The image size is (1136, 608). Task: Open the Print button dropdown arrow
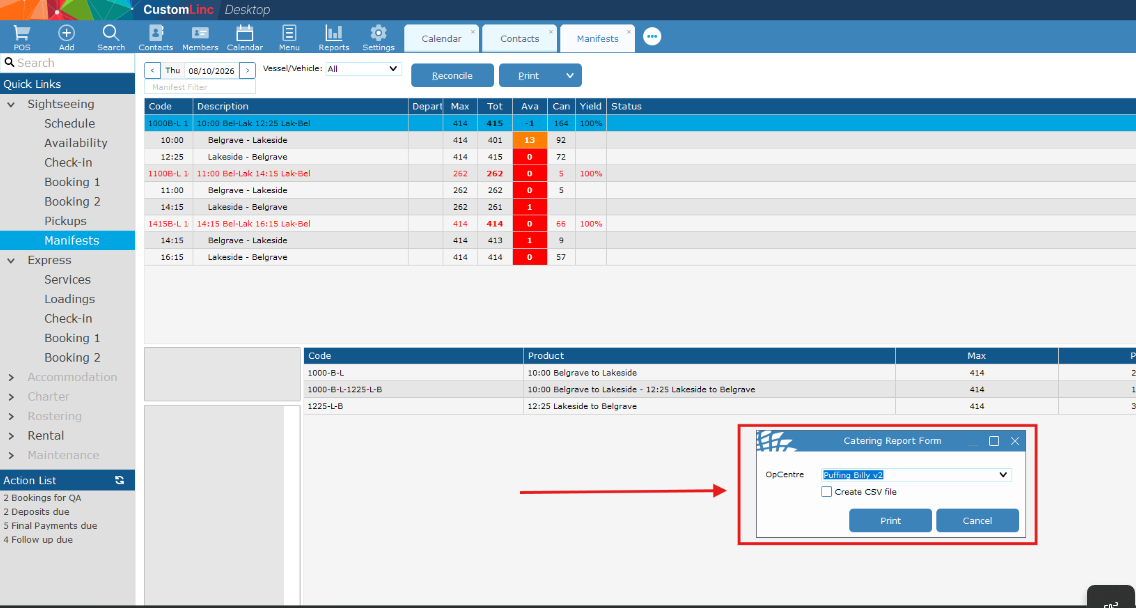click(x=569, y=75)
